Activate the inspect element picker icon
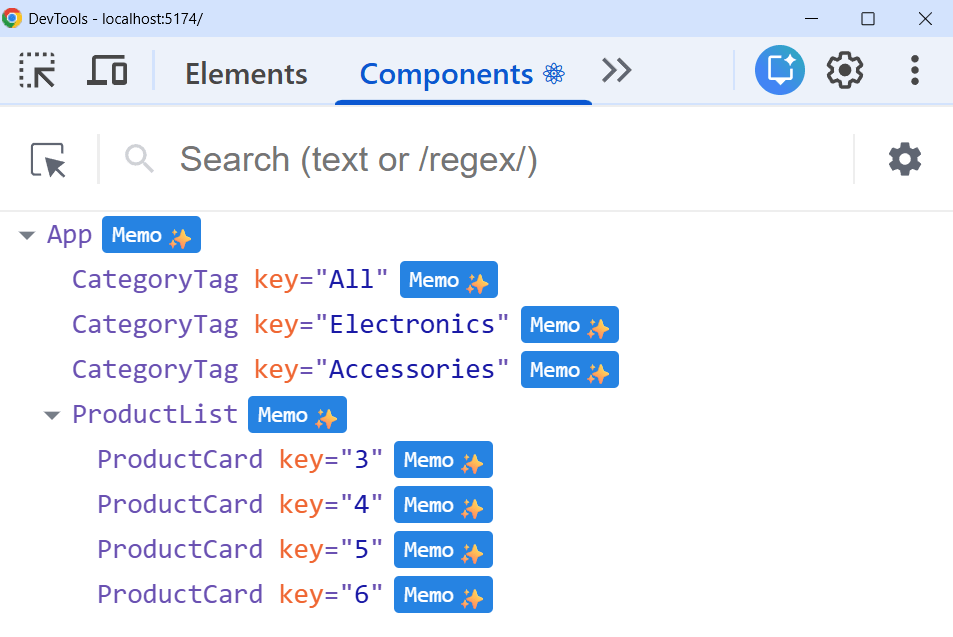953x637 pixels. coord(36,70)
